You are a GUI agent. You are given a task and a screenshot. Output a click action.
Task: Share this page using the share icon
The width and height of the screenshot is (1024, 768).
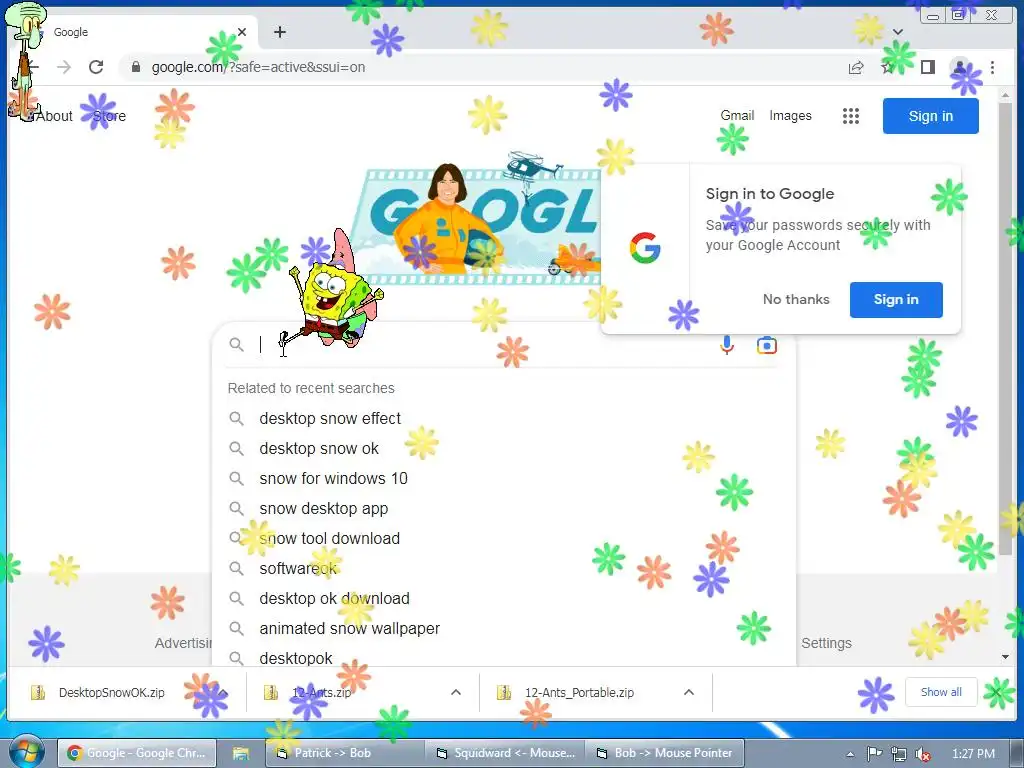click(856, 67)
